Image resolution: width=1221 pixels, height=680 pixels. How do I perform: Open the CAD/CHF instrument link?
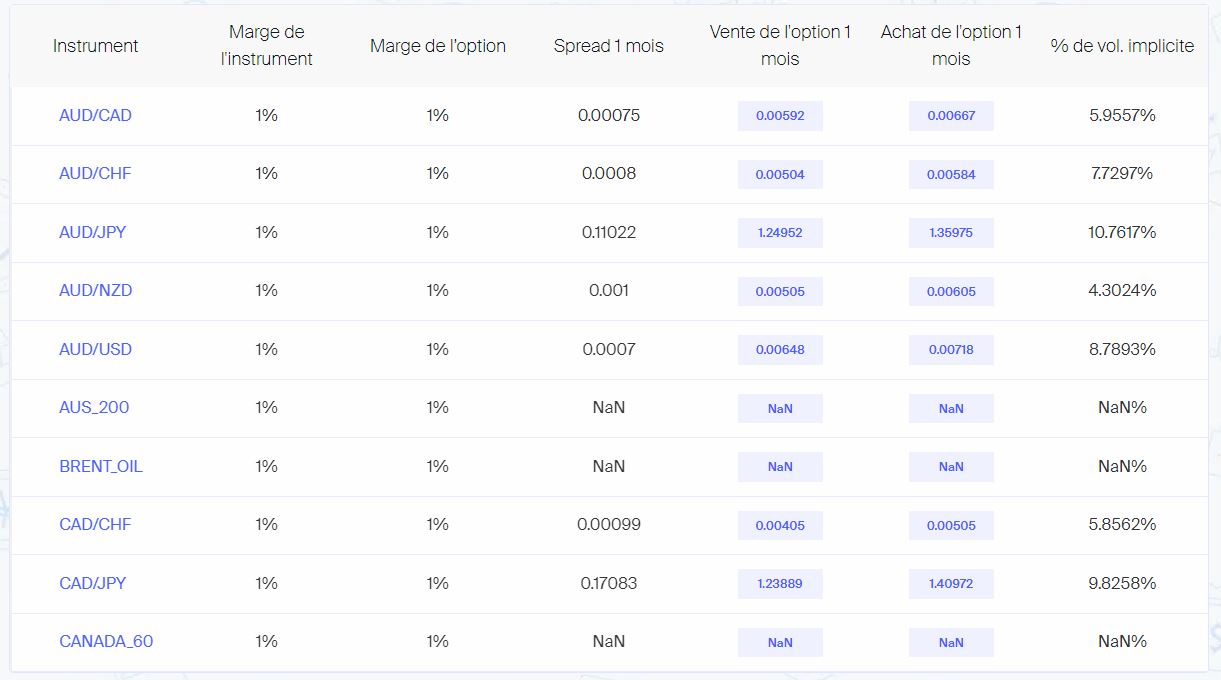[95, 525]
